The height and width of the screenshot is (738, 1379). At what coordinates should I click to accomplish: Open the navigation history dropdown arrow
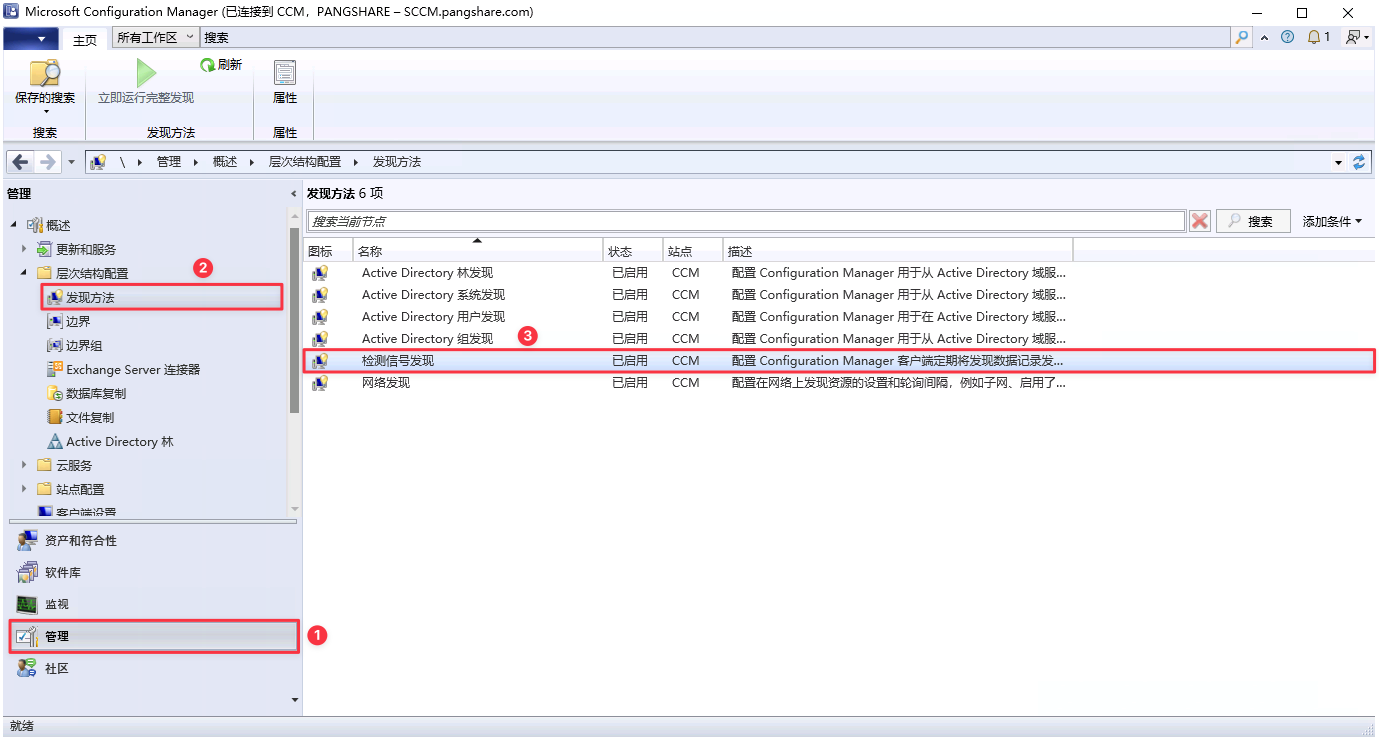pyautogui.click(x=71, y=162)
